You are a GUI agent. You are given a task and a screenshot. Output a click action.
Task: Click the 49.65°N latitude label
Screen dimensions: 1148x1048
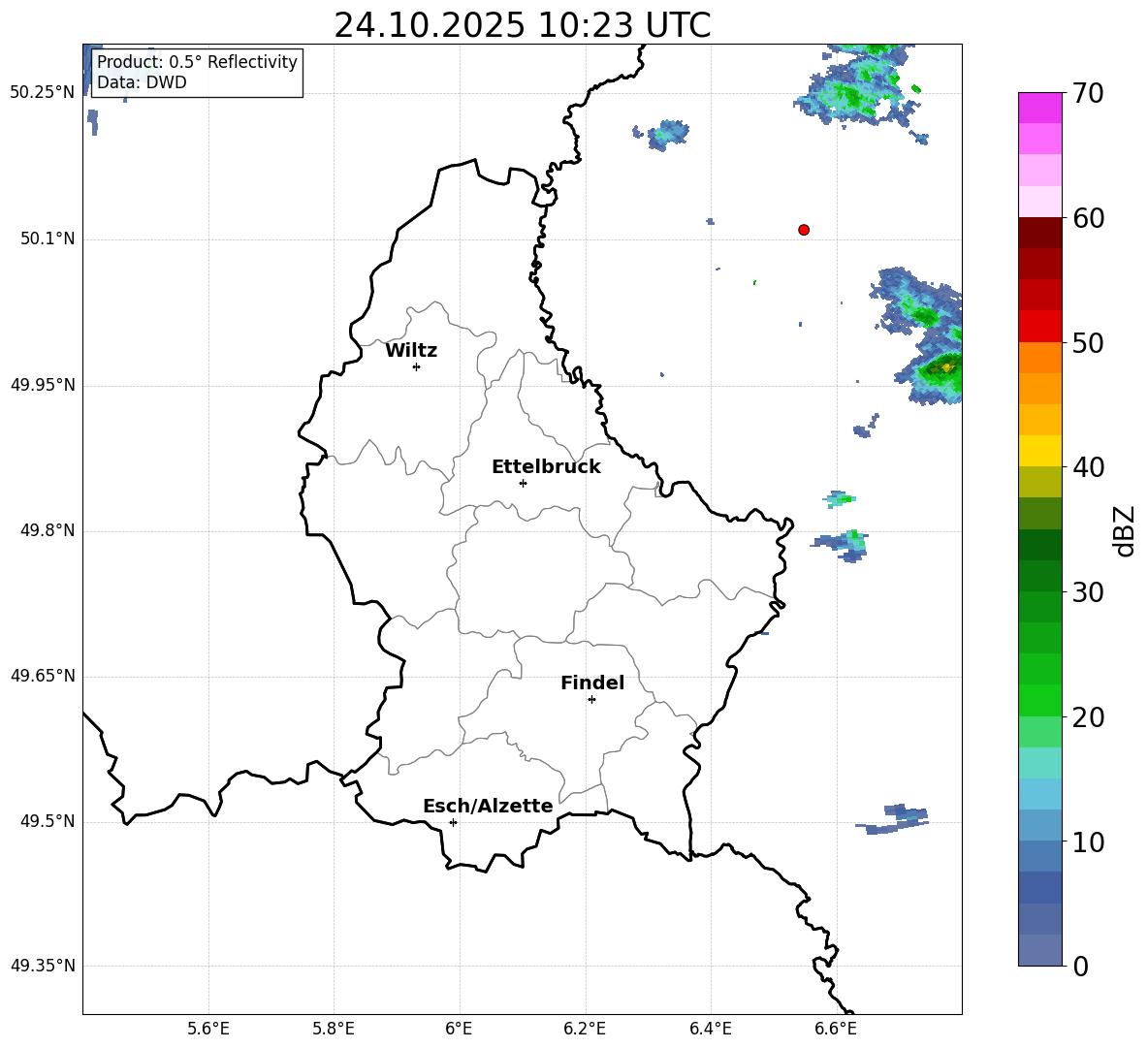click(43, 676)
